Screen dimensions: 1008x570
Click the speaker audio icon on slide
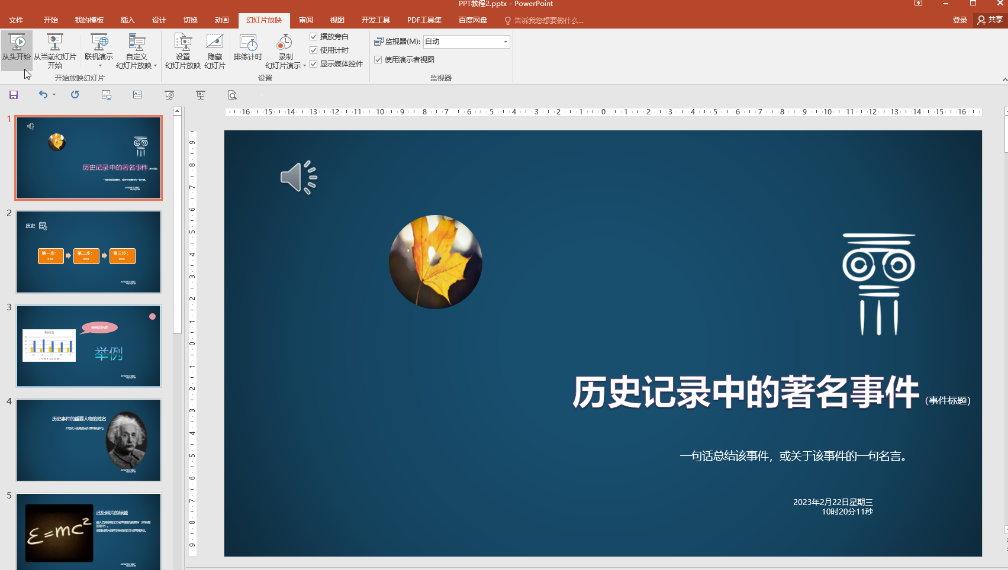click(x=297, y=177)
